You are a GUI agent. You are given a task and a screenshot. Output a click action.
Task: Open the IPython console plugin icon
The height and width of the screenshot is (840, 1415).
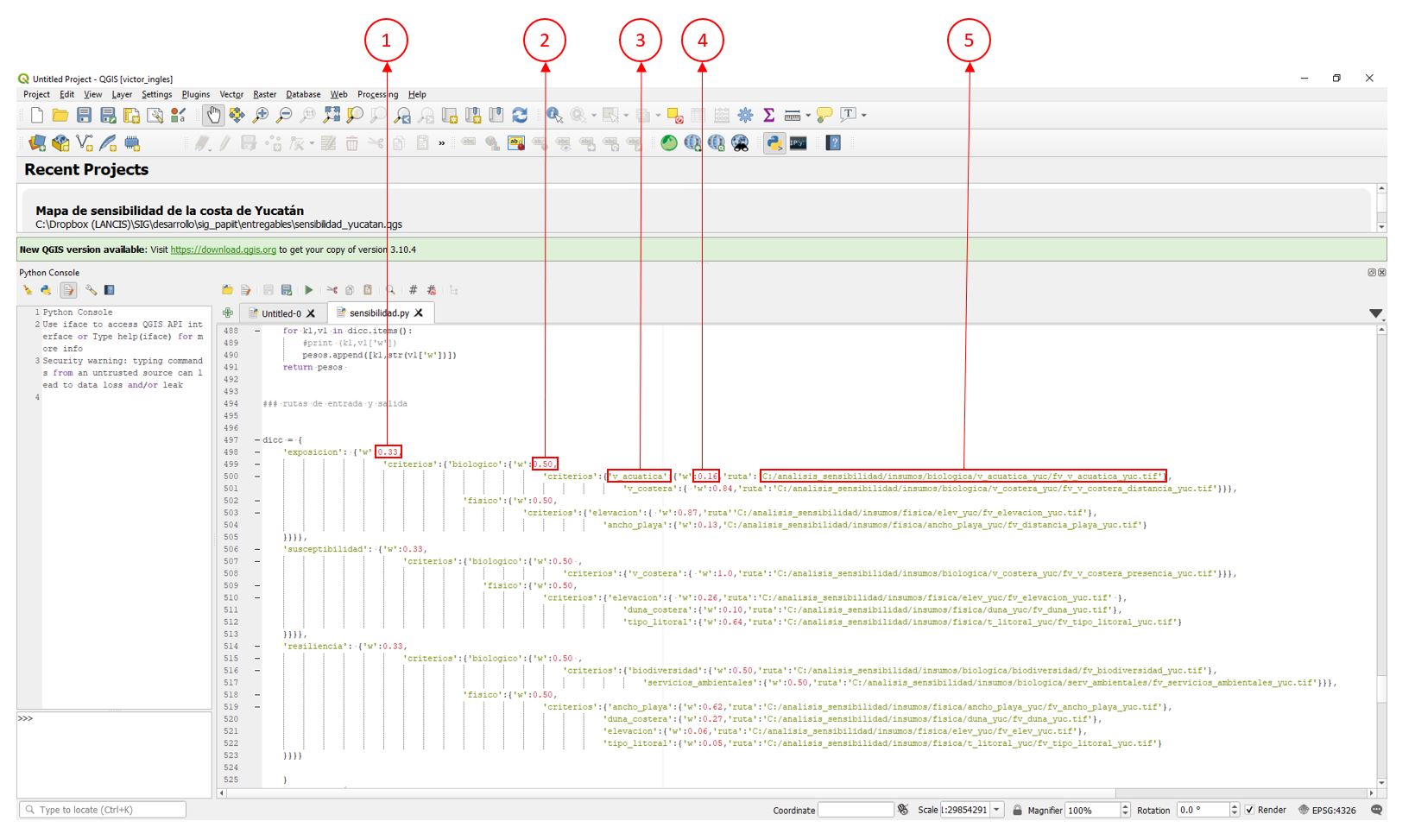tap(799, 143)
